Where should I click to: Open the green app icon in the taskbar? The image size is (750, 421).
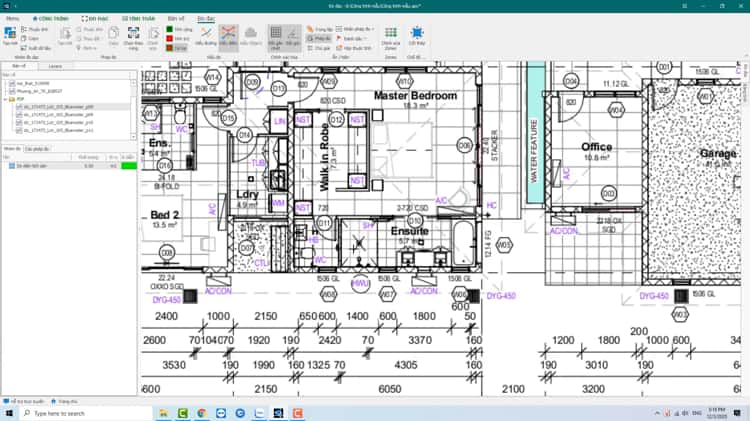pyautogui.click(x=183, y=413)
